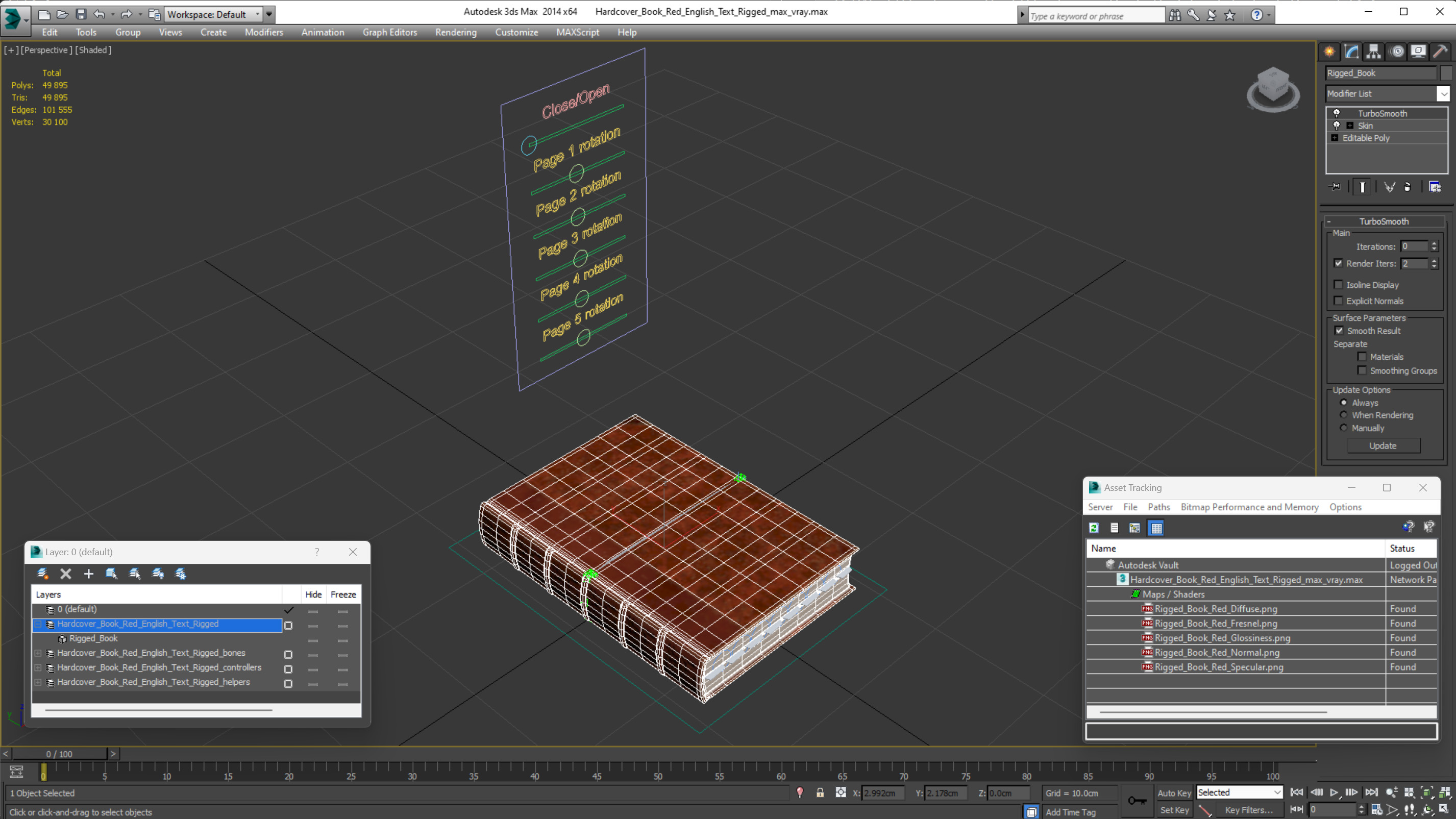The width and height of the screenshot is (1456, 819).
Task: Open the Rendering menu
Action: (456, 32)
